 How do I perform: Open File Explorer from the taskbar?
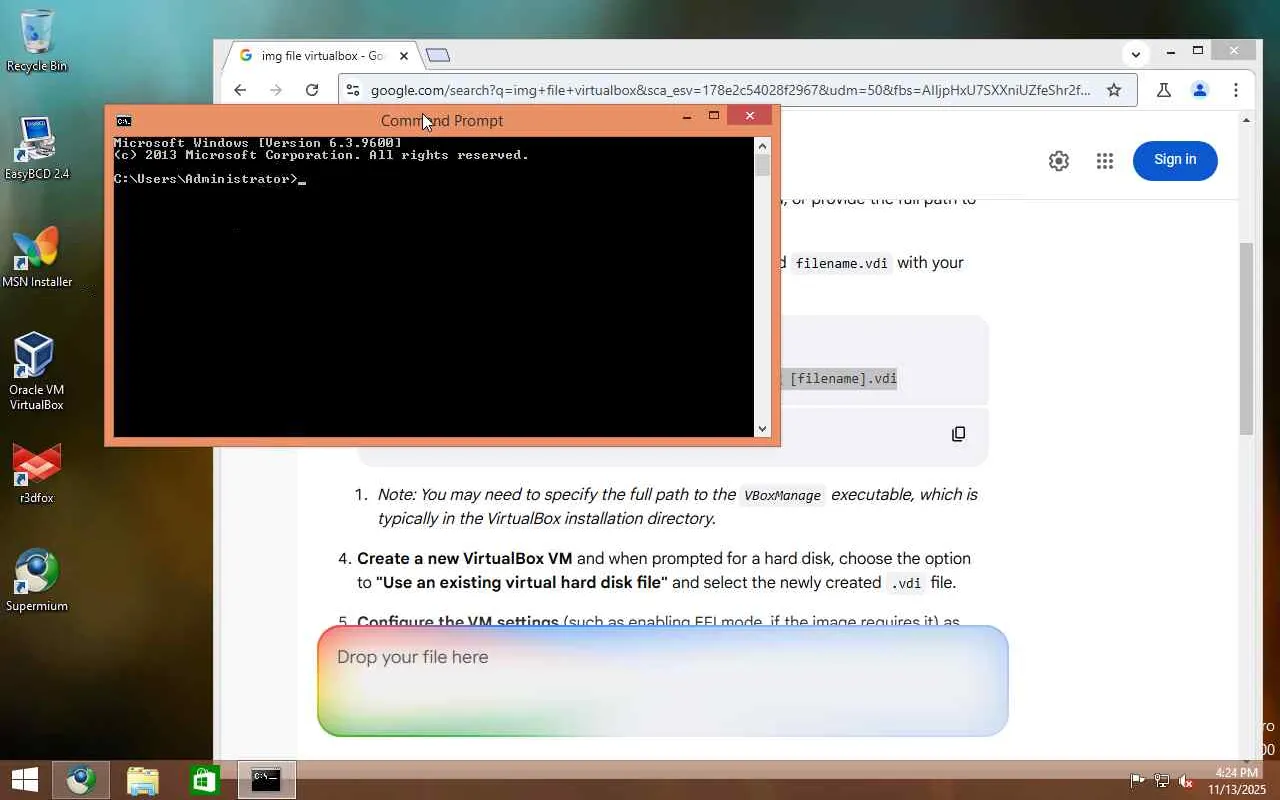[143, 779]
